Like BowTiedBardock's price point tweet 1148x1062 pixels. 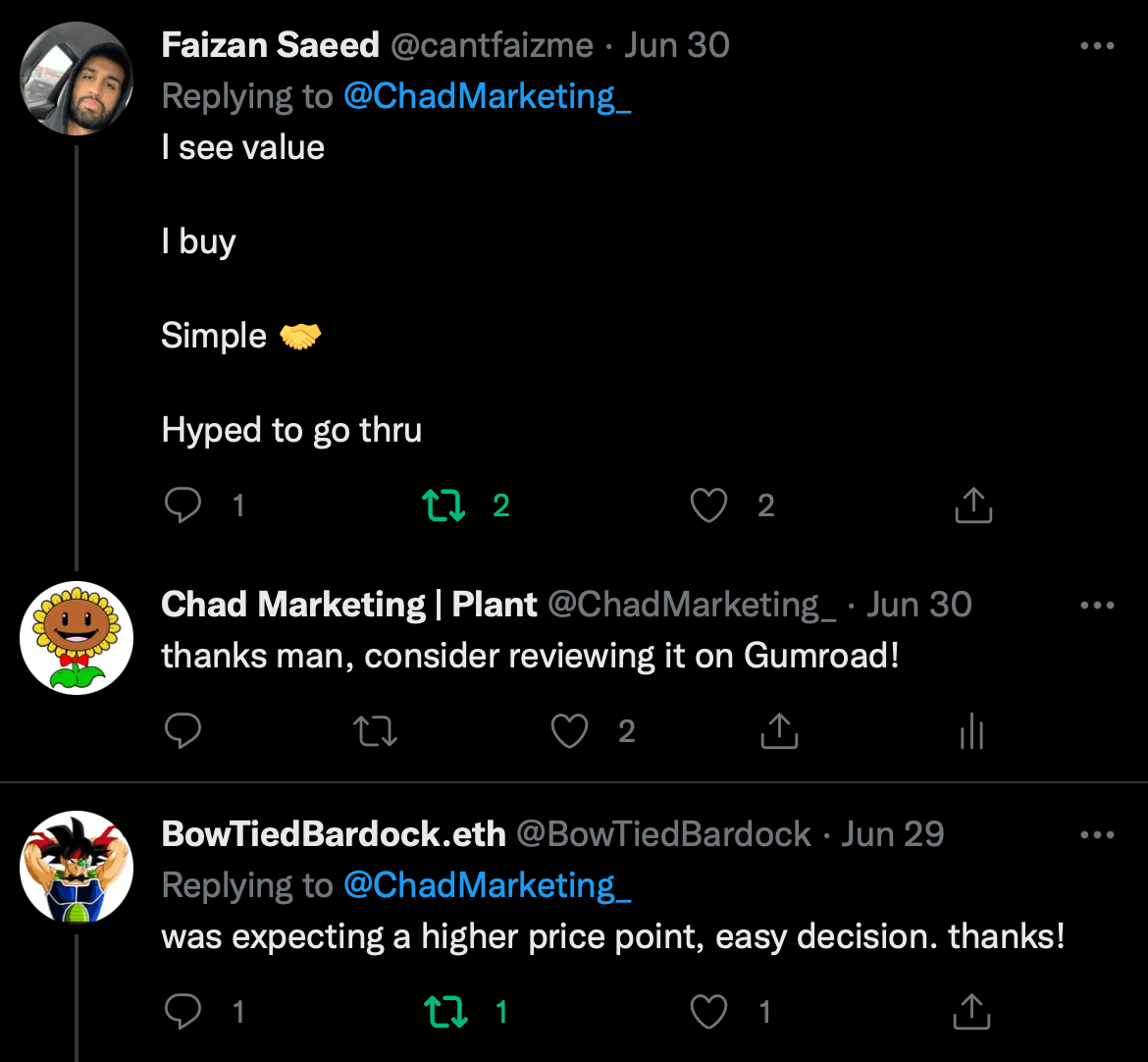(x=708, y=1012)
